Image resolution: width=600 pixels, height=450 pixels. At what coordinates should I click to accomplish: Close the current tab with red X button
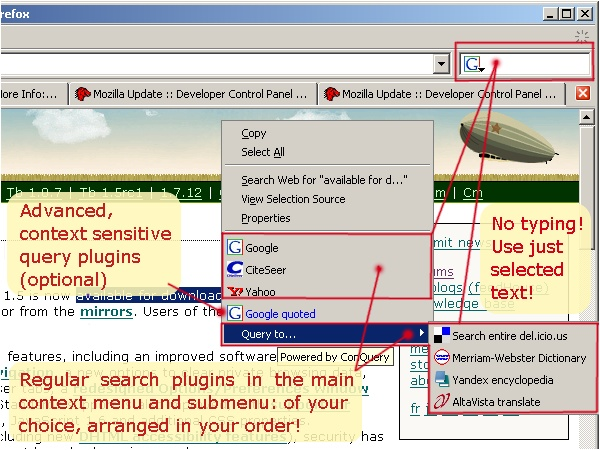click(x=583, y=93)
